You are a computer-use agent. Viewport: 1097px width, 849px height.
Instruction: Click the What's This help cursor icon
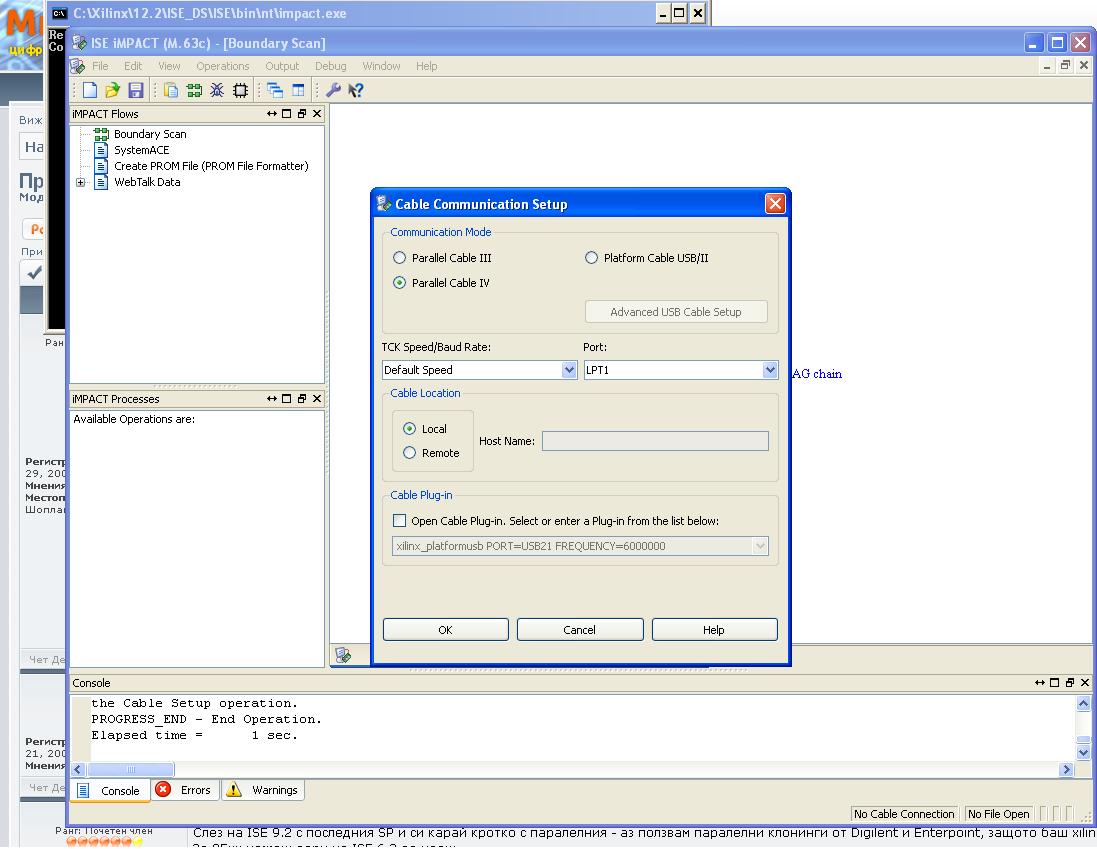pos(356,90)
